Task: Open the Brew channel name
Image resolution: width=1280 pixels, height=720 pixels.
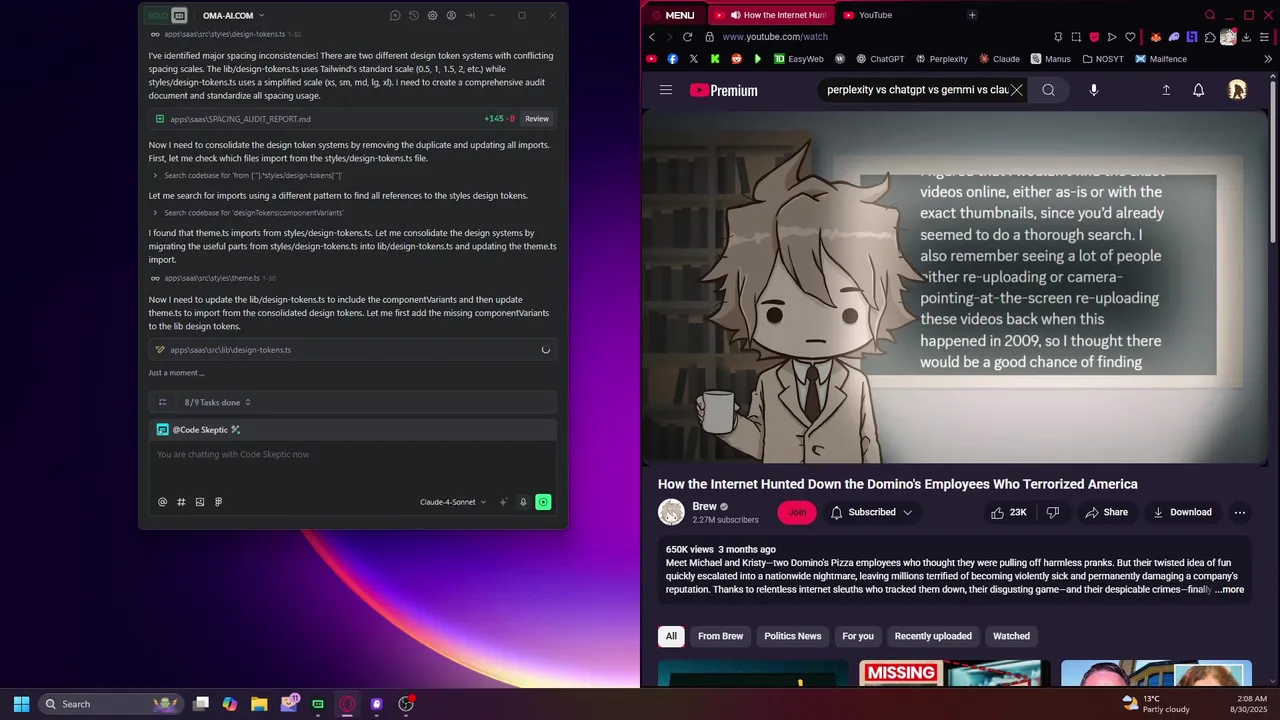Action: (x=704, y=506)
